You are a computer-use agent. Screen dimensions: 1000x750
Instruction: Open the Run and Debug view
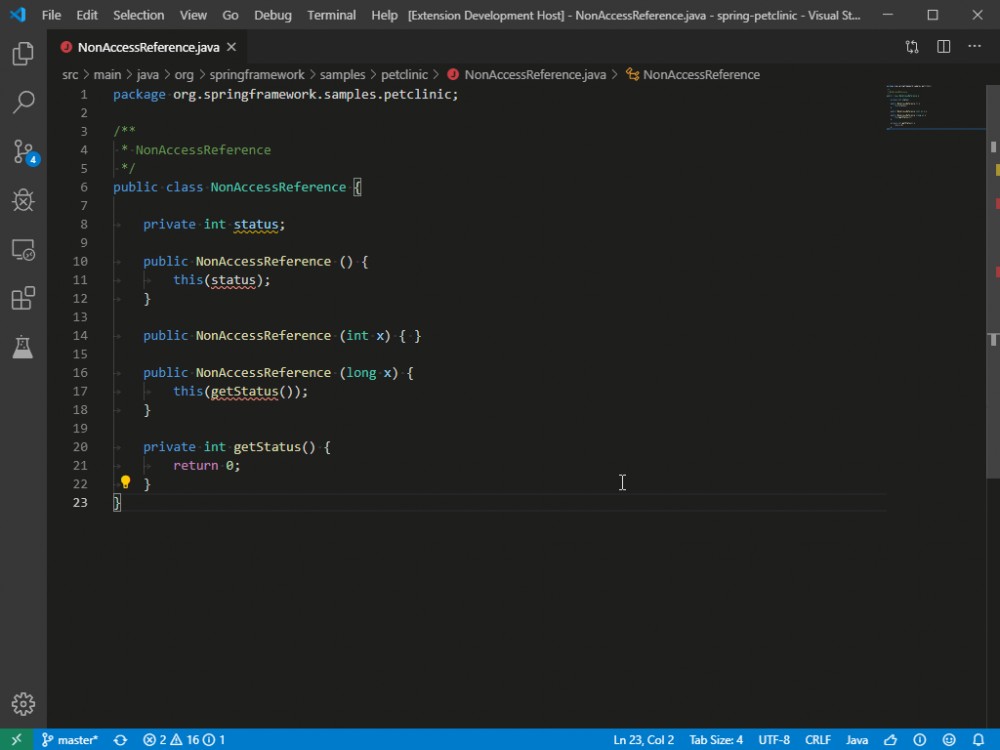24,200
